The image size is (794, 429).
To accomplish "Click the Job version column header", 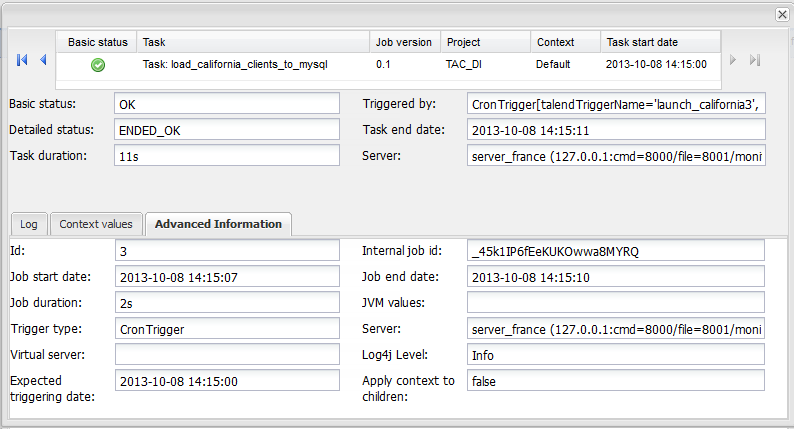I will pos(404,42).
